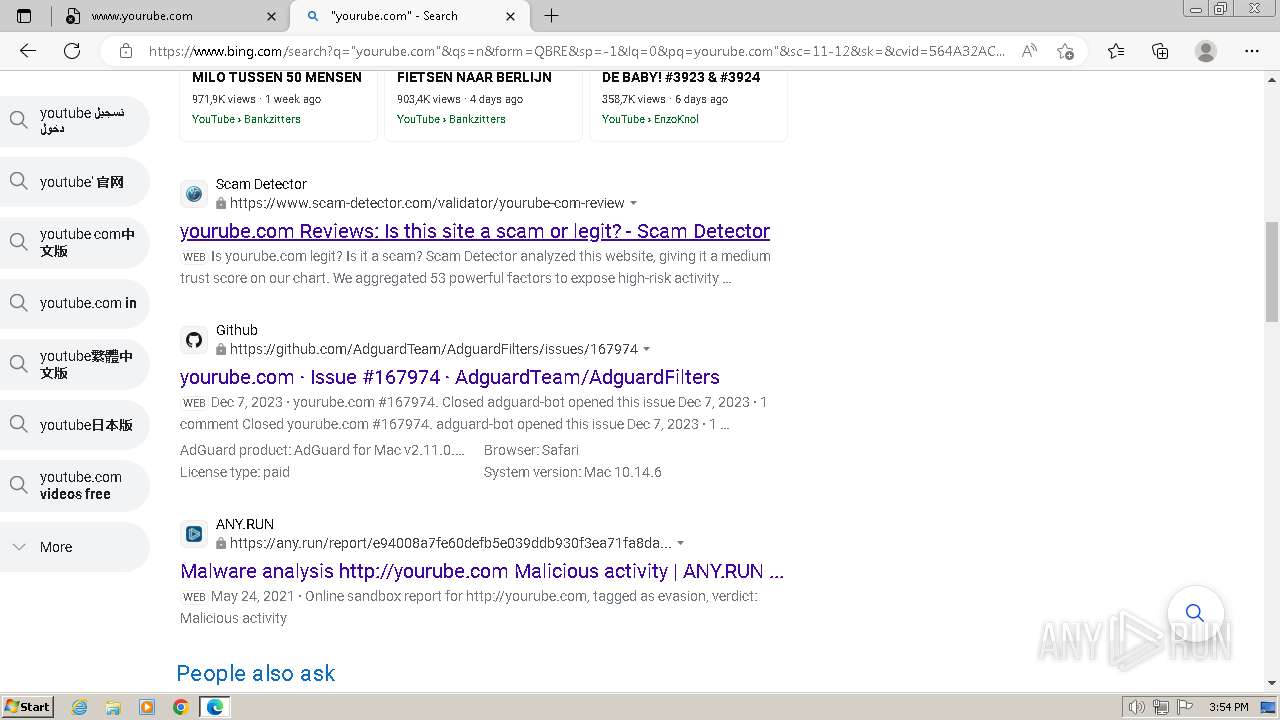Expand Scam Detector result URL dropdown

click(633, 204)
